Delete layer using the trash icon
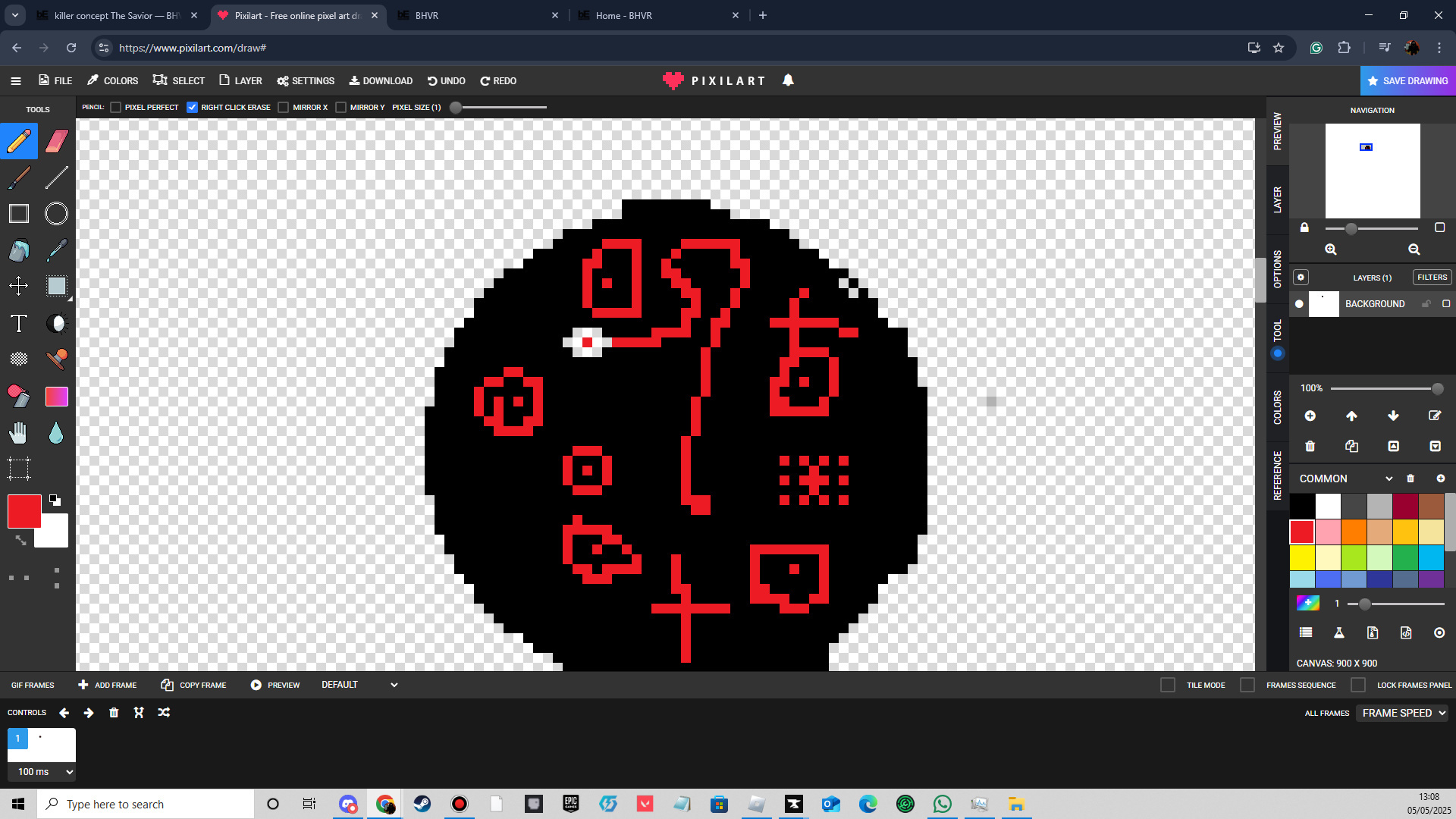 pyautogui.click(x=1310, y=447)
